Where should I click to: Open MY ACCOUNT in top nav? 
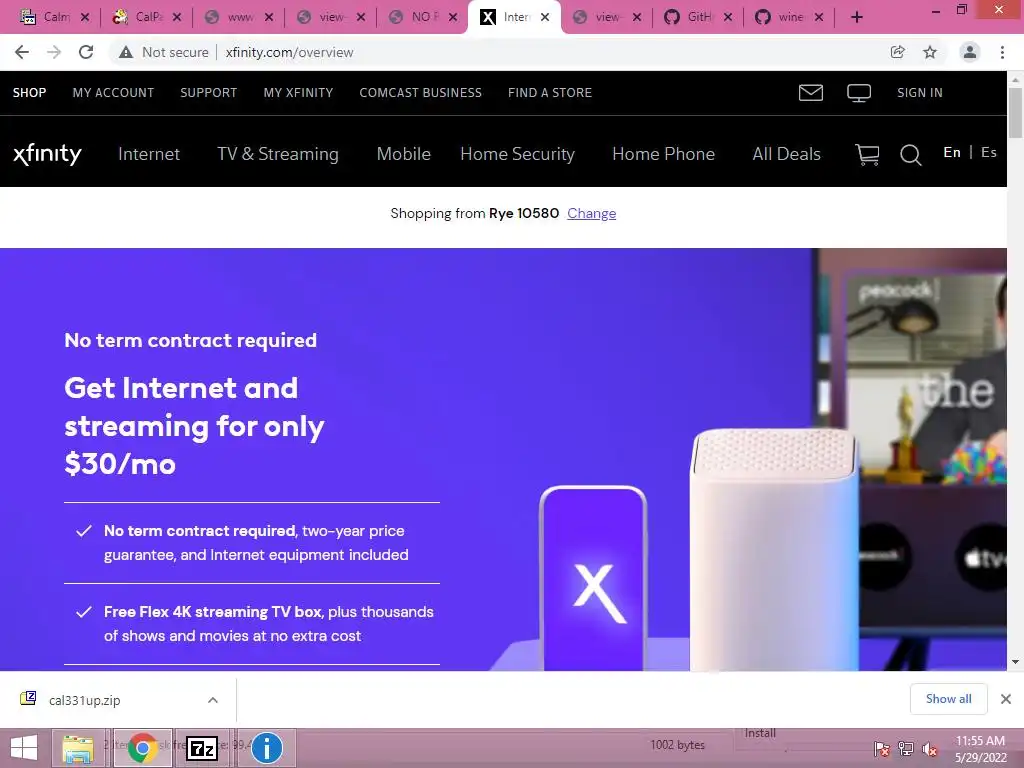[113, 93]
